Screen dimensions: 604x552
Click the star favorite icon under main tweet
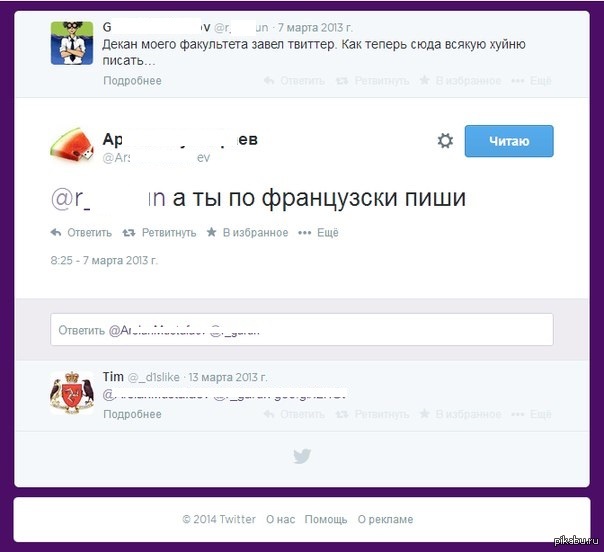pyautogui.click(x=211, y=232)
